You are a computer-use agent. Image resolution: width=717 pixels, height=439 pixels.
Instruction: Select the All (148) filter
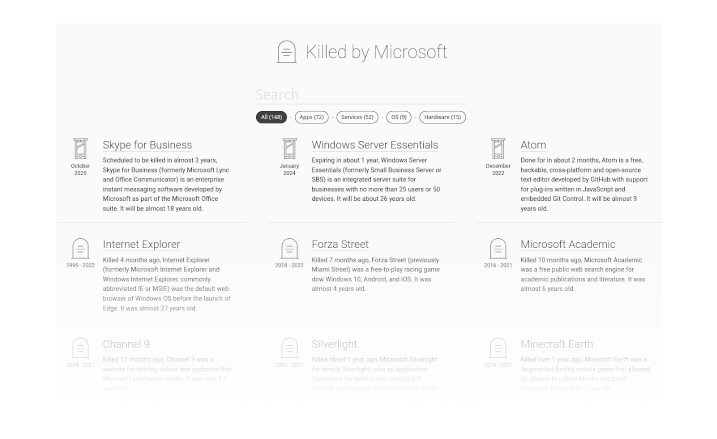(272, 117)
